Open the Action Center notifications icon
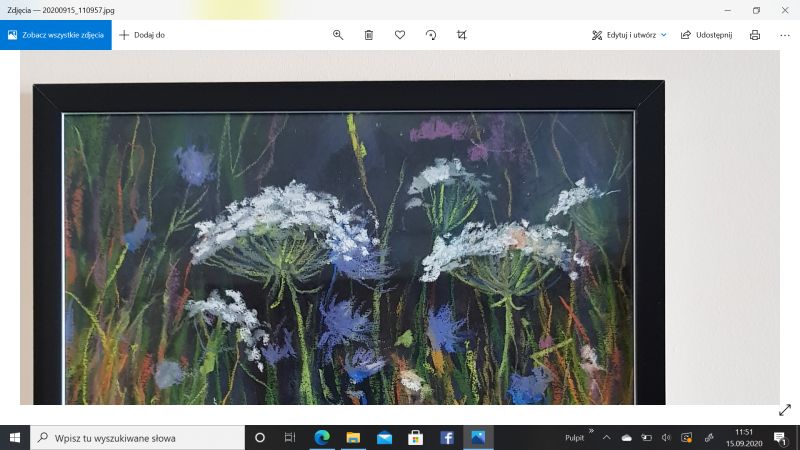This screenshot has height=450, width=800. (780, 438)
